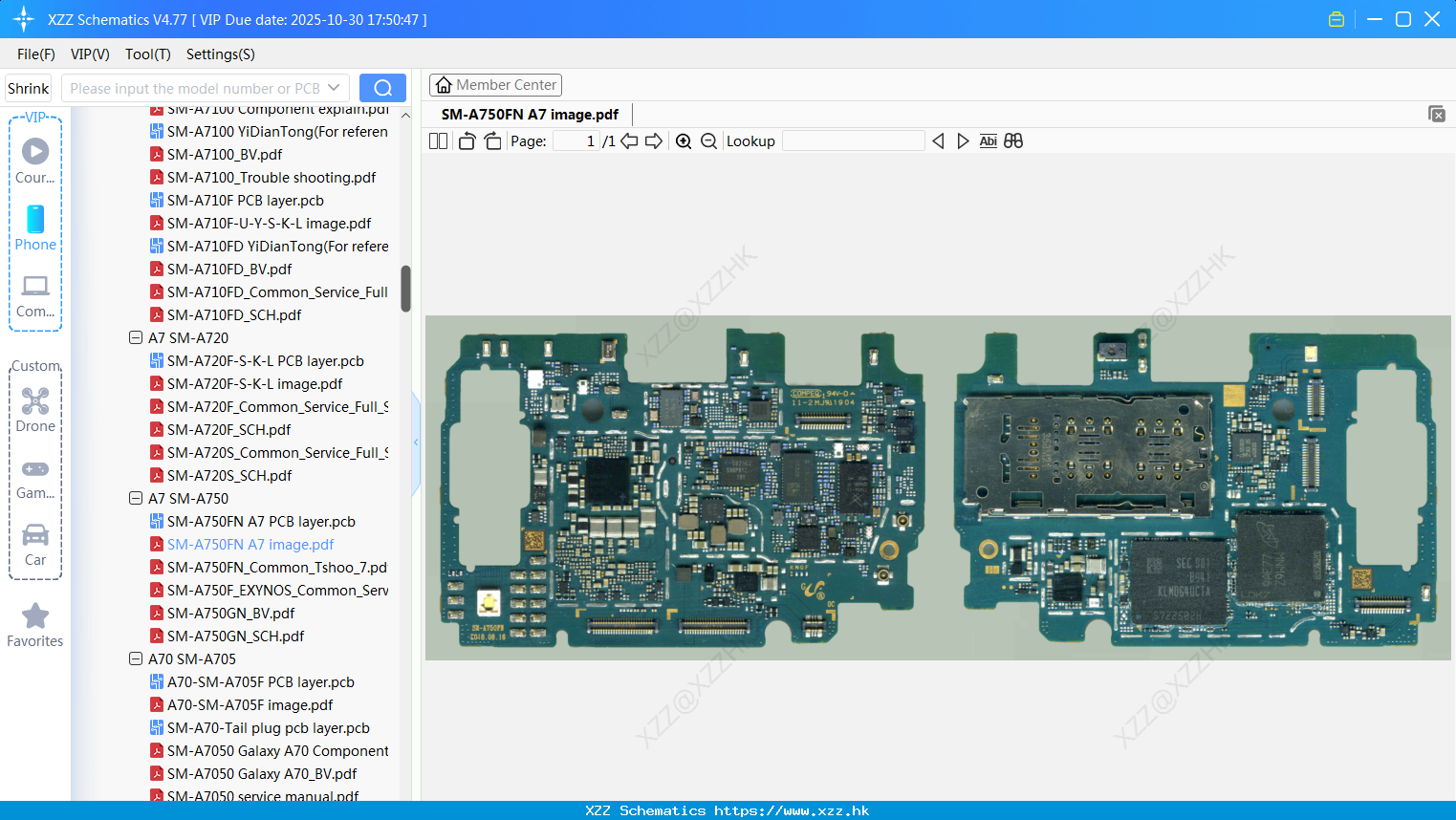Zoom out of the PDF
Image resolution: width=1456 pixels, height=820 pixels.
coord(708,140)
